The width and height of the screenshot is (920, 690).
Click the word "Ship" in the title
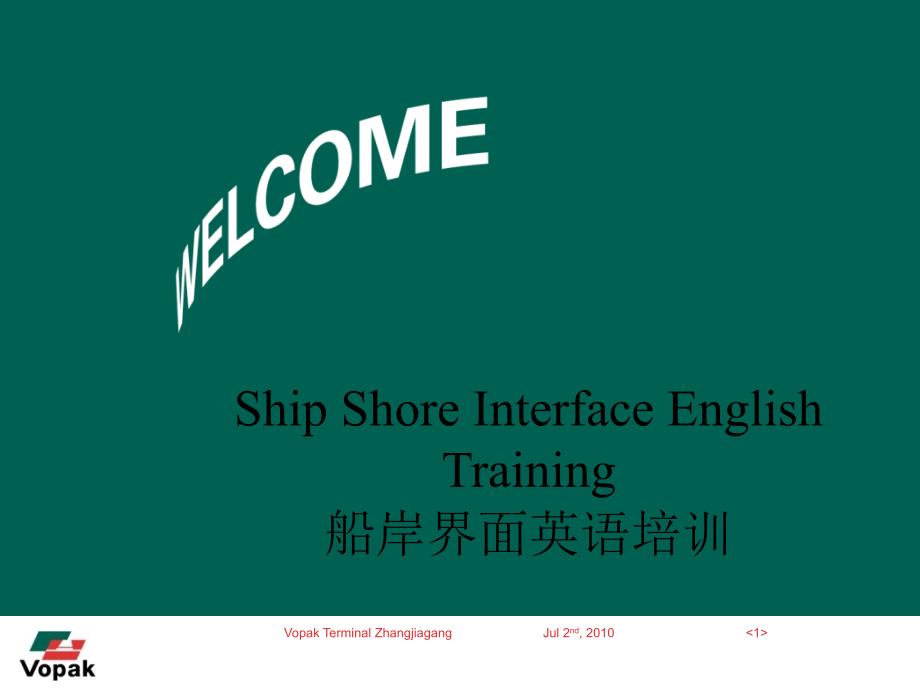pyautogui.click(x=281, y=411)
